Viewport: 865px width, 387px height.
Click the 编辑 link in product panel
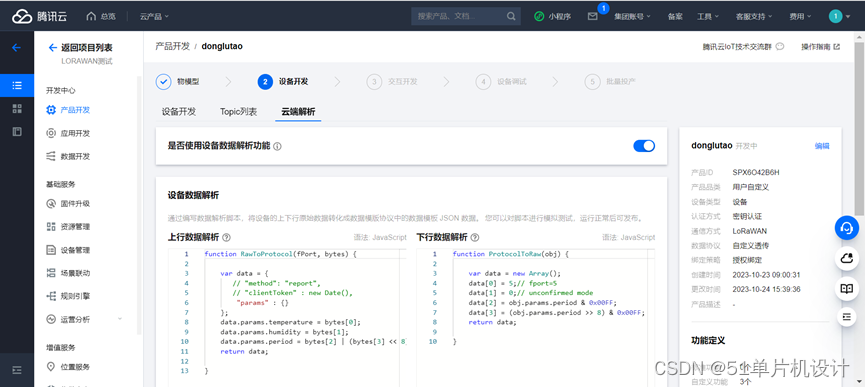(x=822, y=146)
